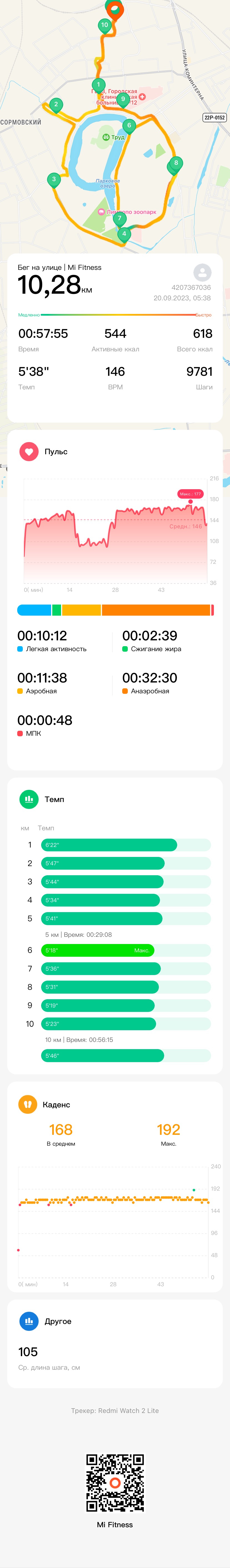Select the kilometer 6 Макс. pace bar
Viewport: 230px width, 1568px height.
(97, 950)
